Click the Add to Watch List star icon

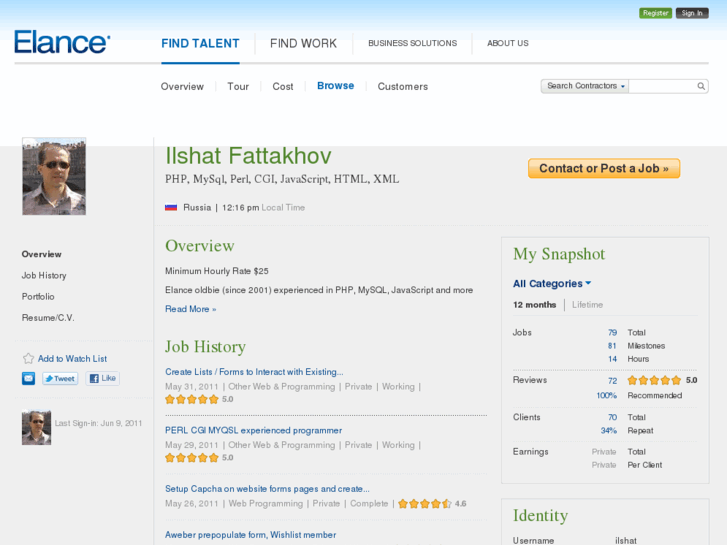(x=28, y=359)
